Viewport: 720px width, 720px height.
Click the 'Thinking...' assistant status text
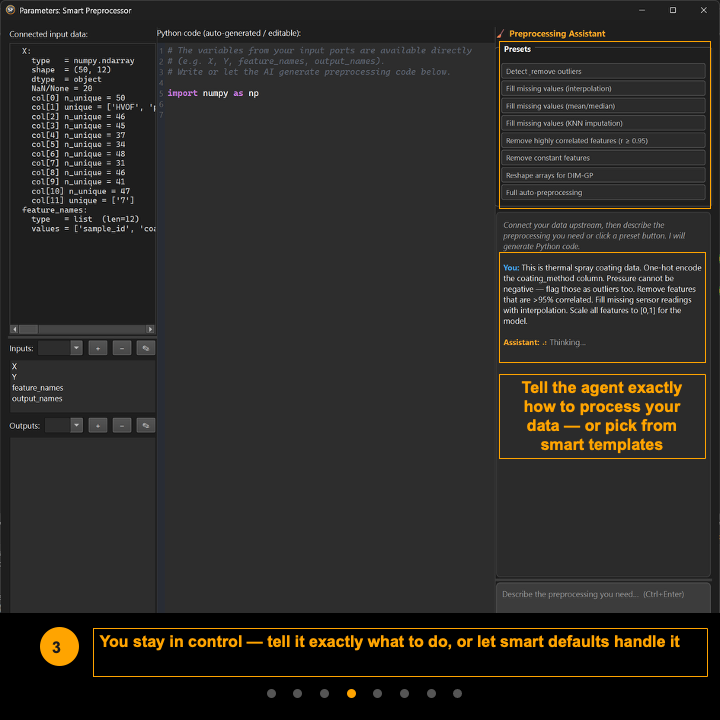pyautogui.click(x=567, y=342)
